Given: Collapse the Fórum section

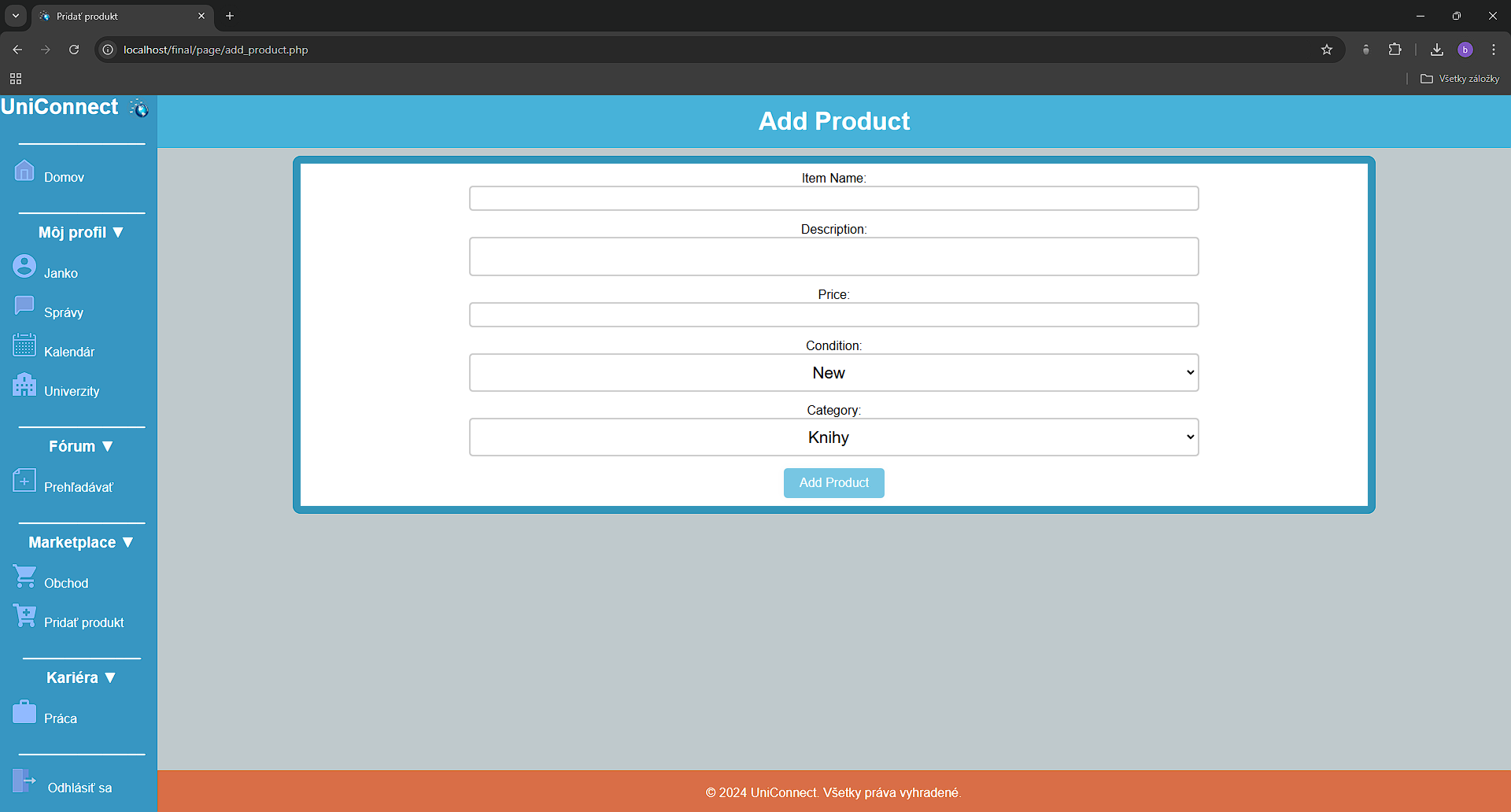Looking at the screenshot, I should pos(81,446).
